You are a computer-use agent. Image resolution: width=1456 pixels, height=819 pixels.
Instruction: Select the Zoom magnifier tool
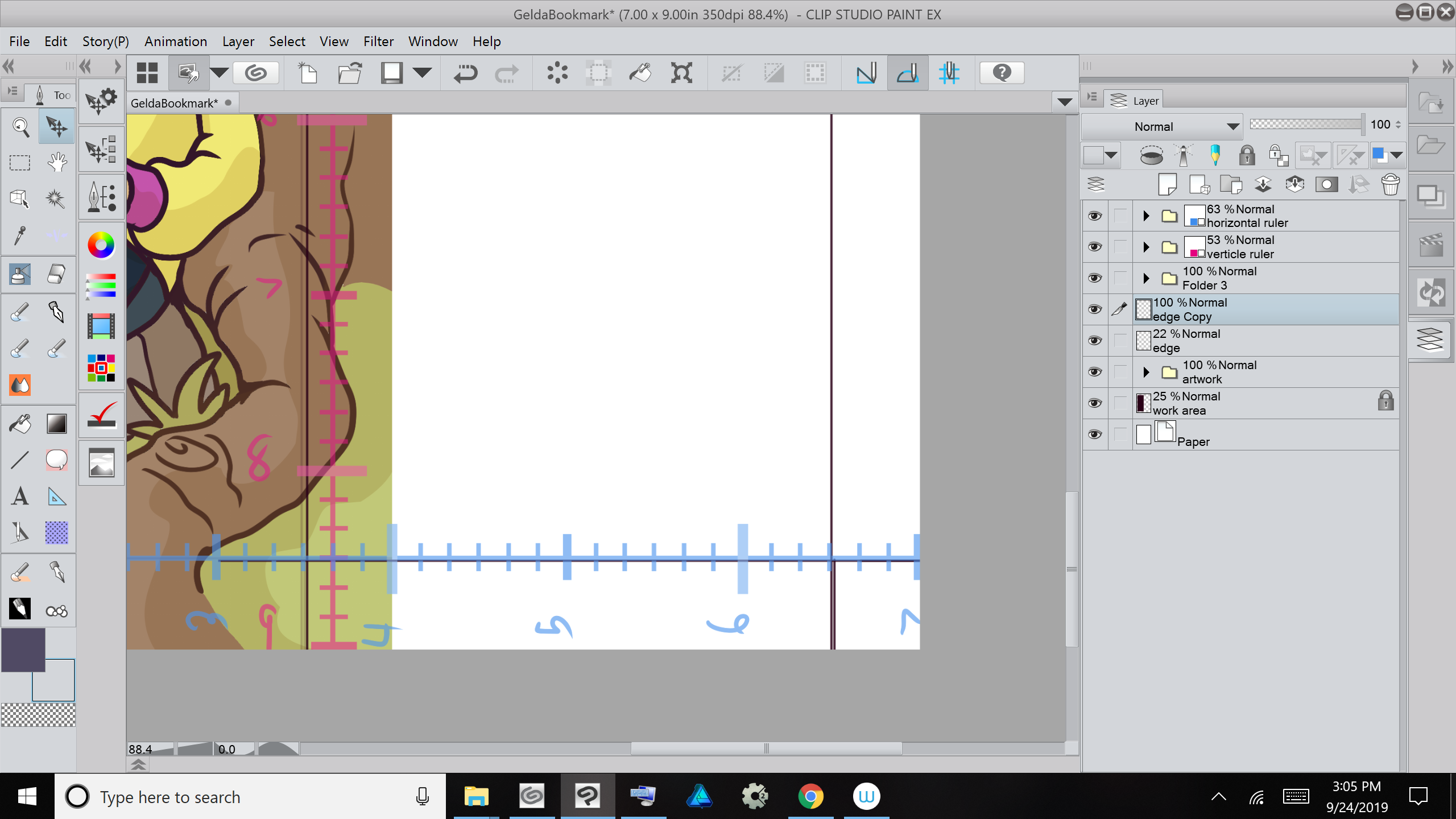[x=20, y=126]
